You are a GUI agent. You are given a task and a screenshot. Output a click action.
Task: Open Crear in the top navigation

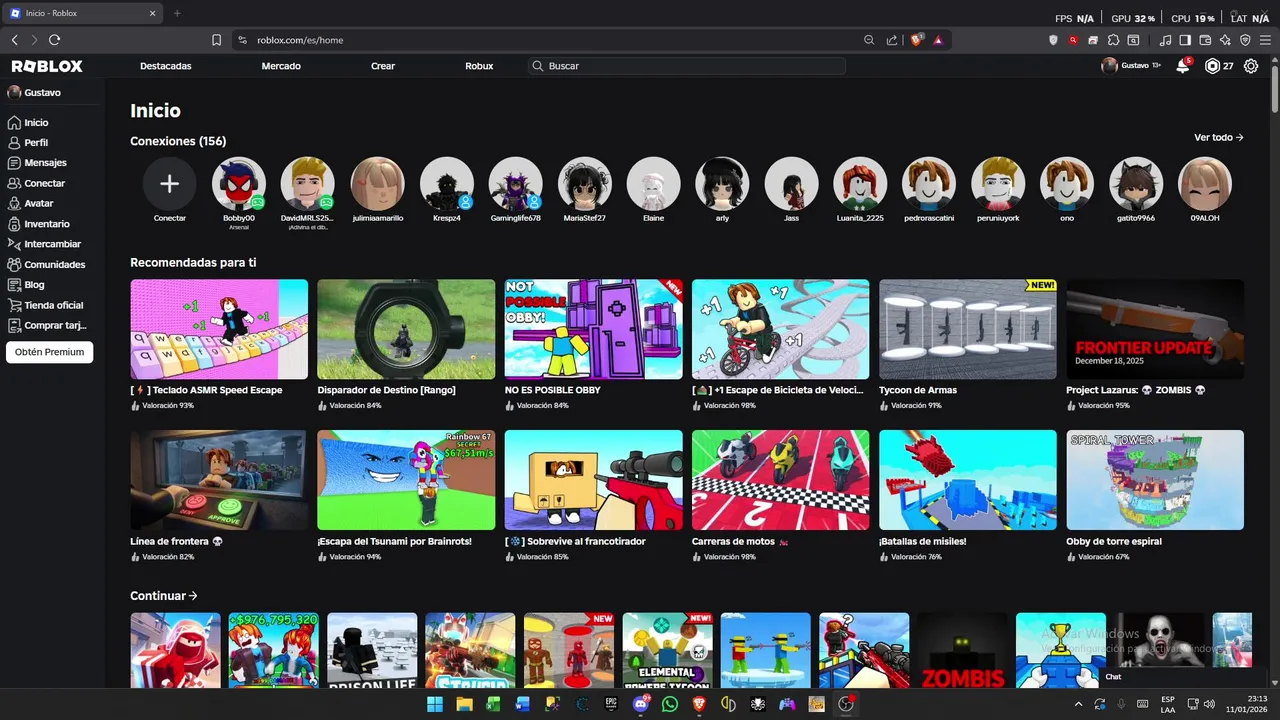[383, 66]
